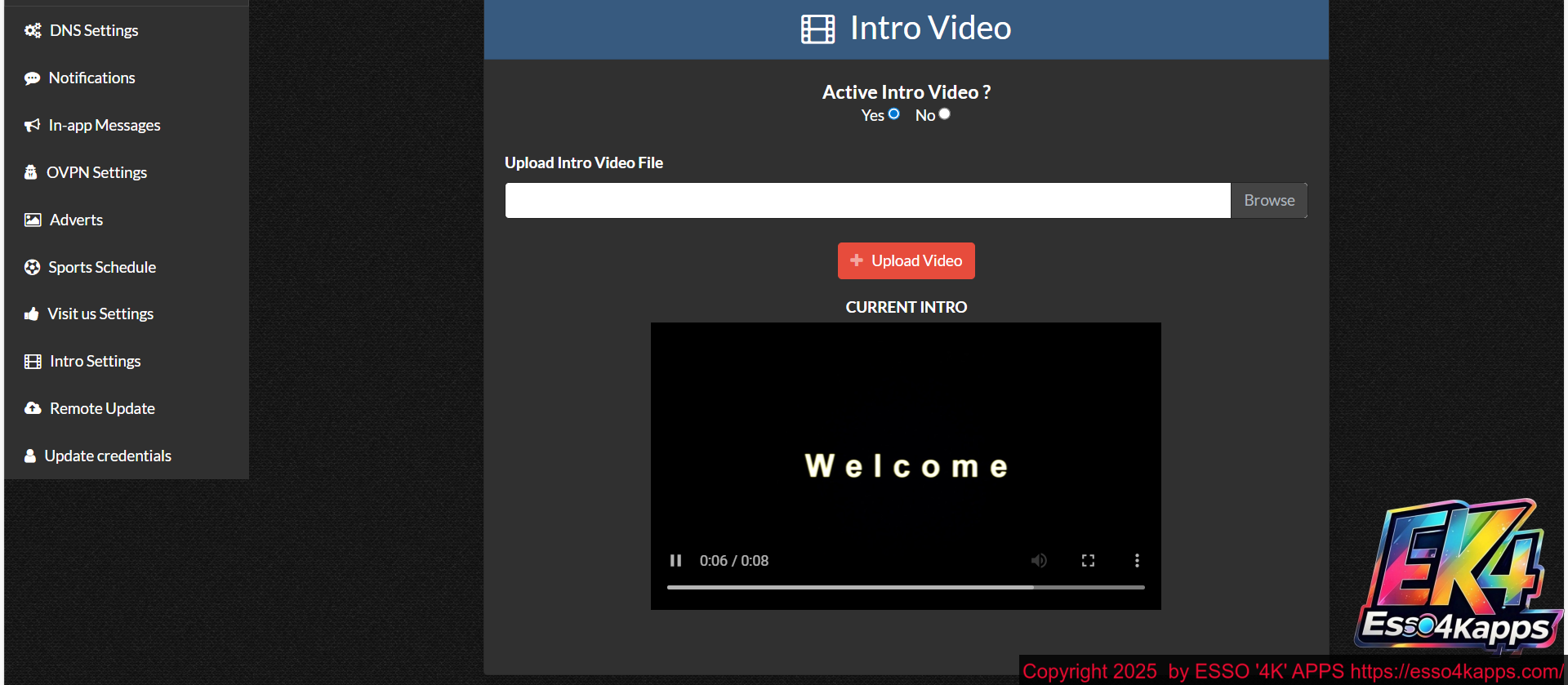1568x685 pixels.
Task: Click the video progress seek bar
Action: [x=905, y=587]
